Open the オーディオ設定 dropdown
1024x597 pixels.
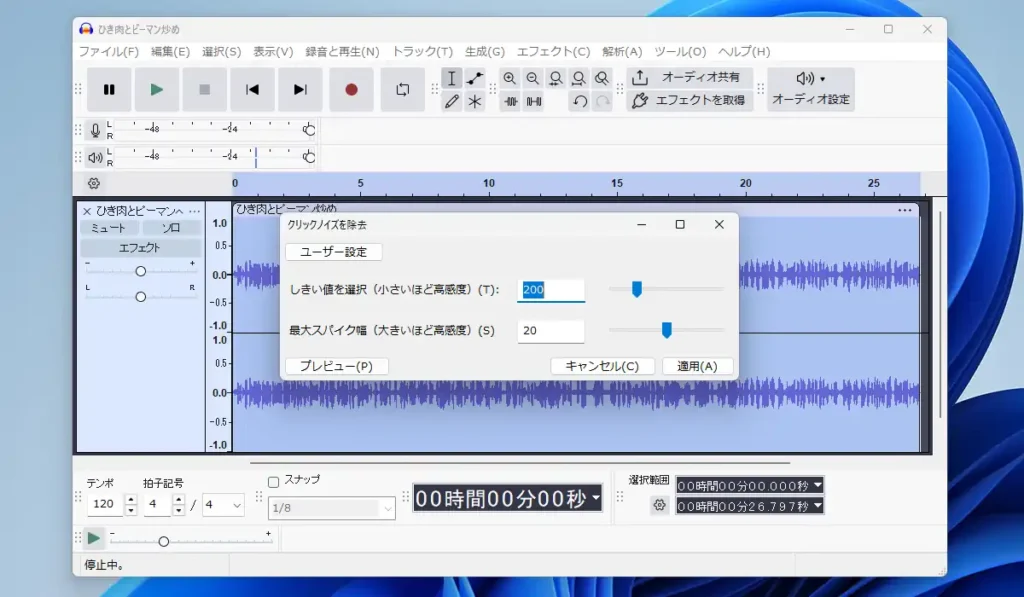click(811, 89)
